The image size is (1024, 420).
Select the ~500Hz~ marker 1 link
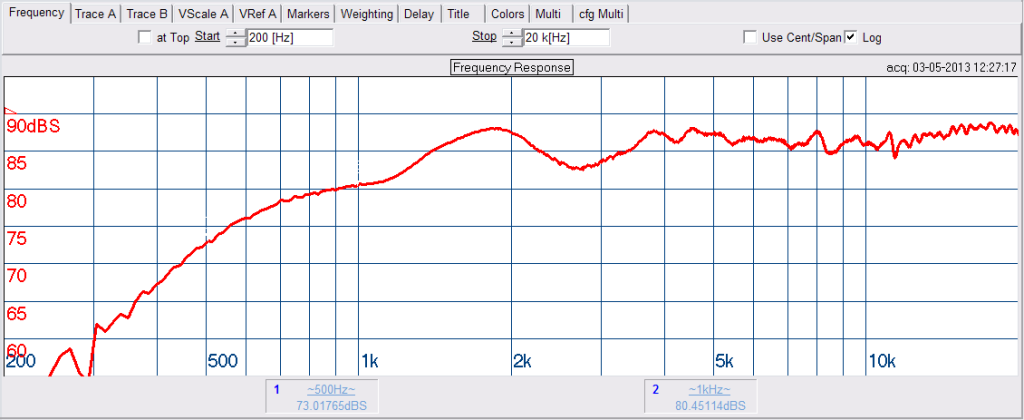click(330, 389)
